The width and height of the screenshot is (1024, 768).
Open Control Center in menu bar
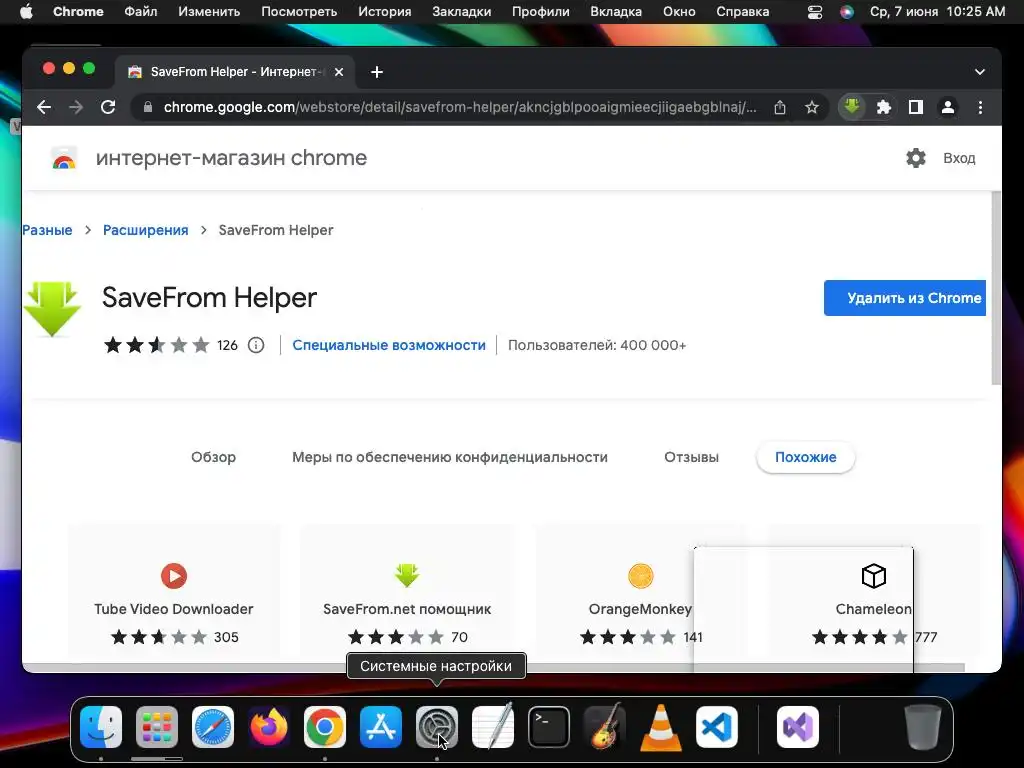(x=815, y=12)
